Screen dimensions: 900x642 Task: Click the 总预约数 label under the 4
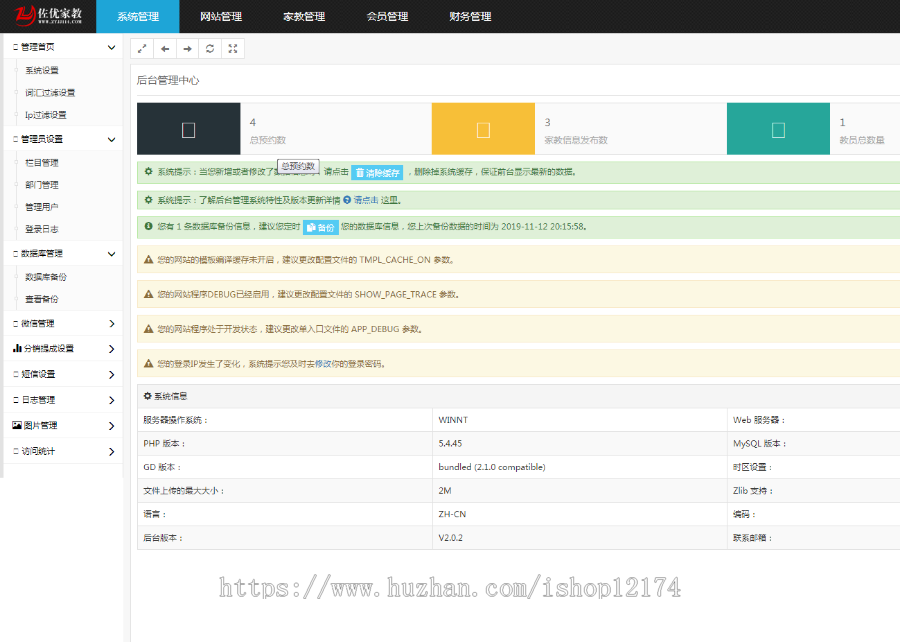[267, 140]
